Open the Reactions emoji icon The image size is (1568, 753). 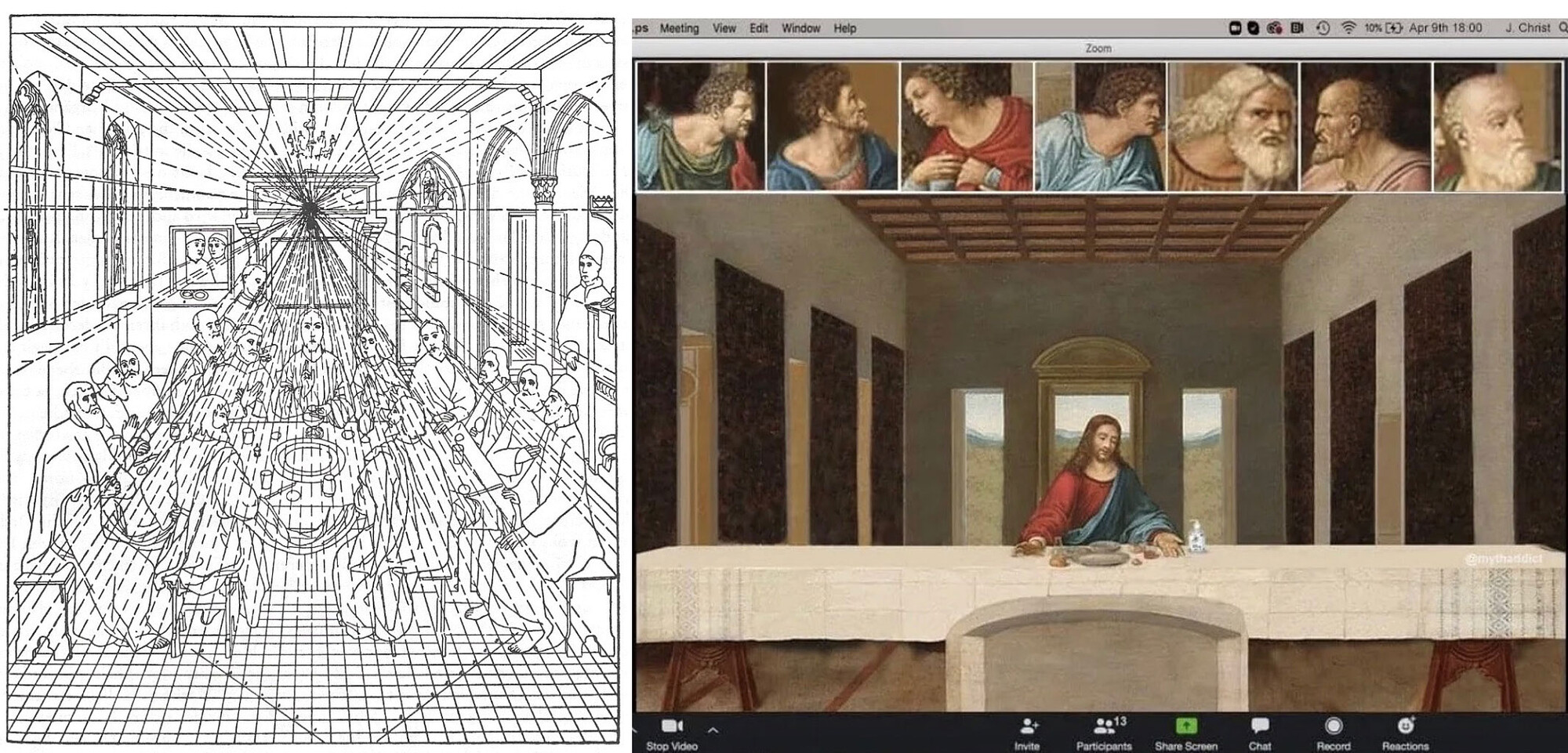(1405, 726)
